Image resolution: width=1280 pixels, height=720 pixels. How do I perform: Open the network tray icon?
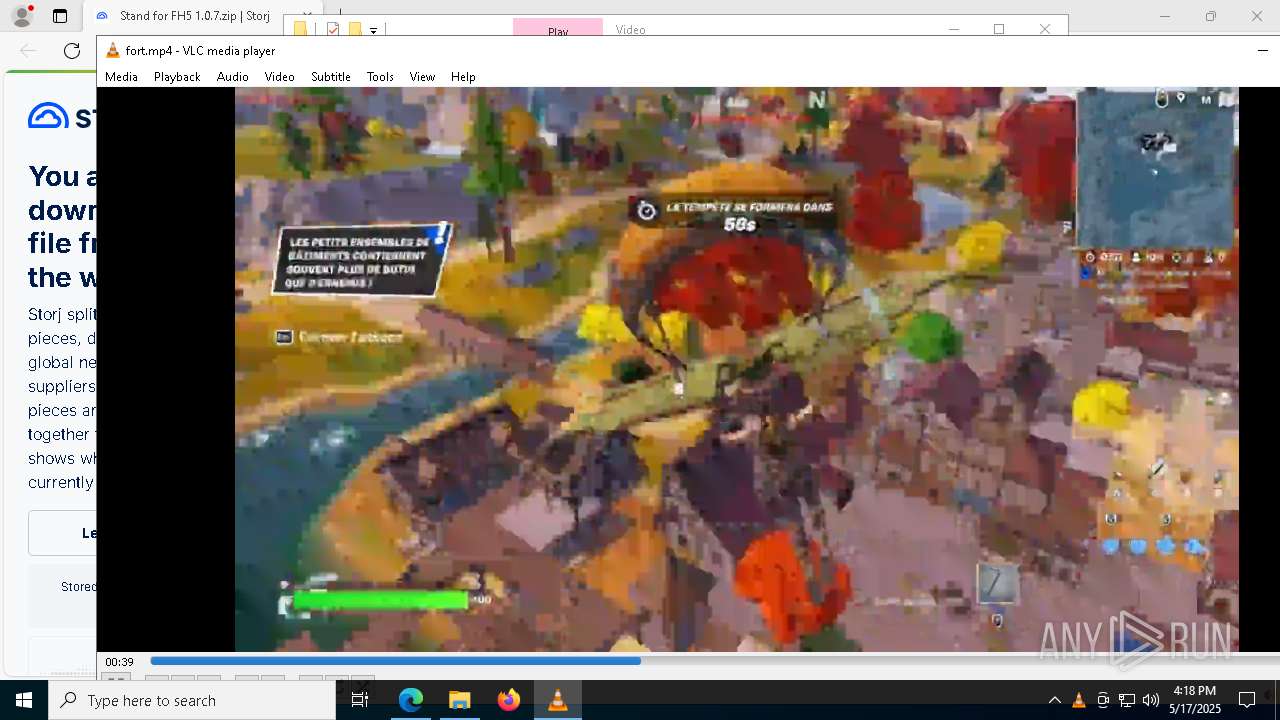1126,700
